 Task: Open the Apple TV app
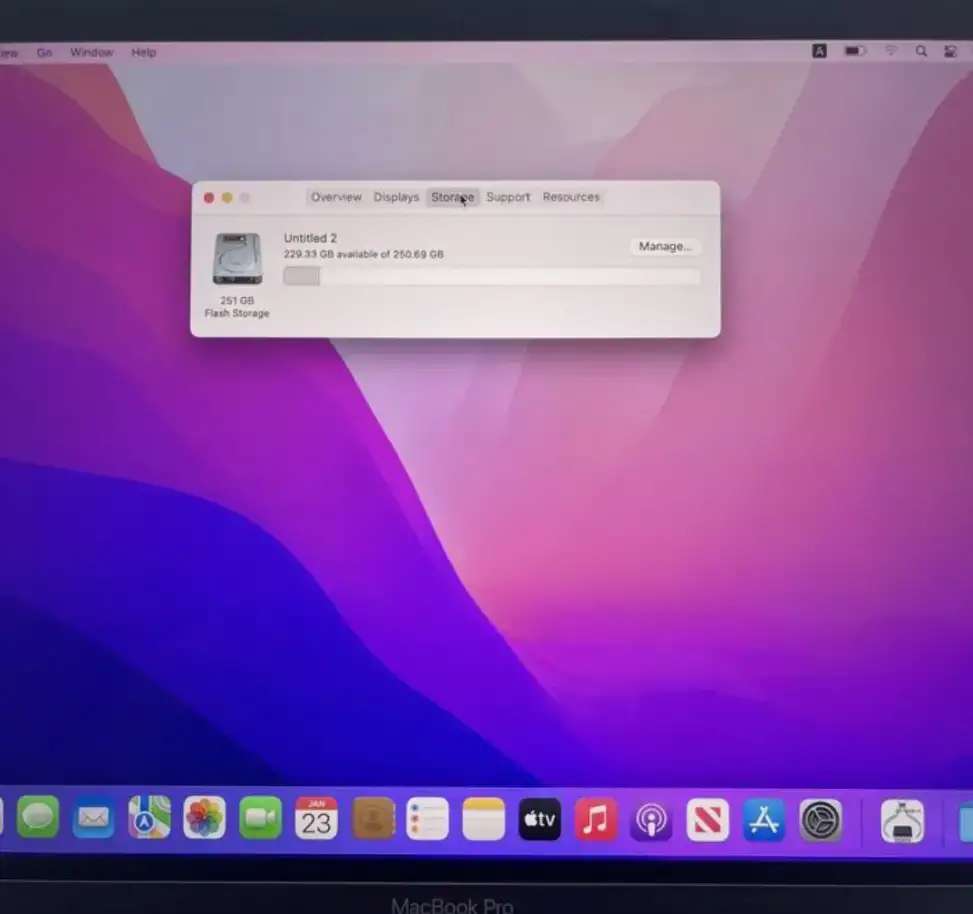coord(539,819)
